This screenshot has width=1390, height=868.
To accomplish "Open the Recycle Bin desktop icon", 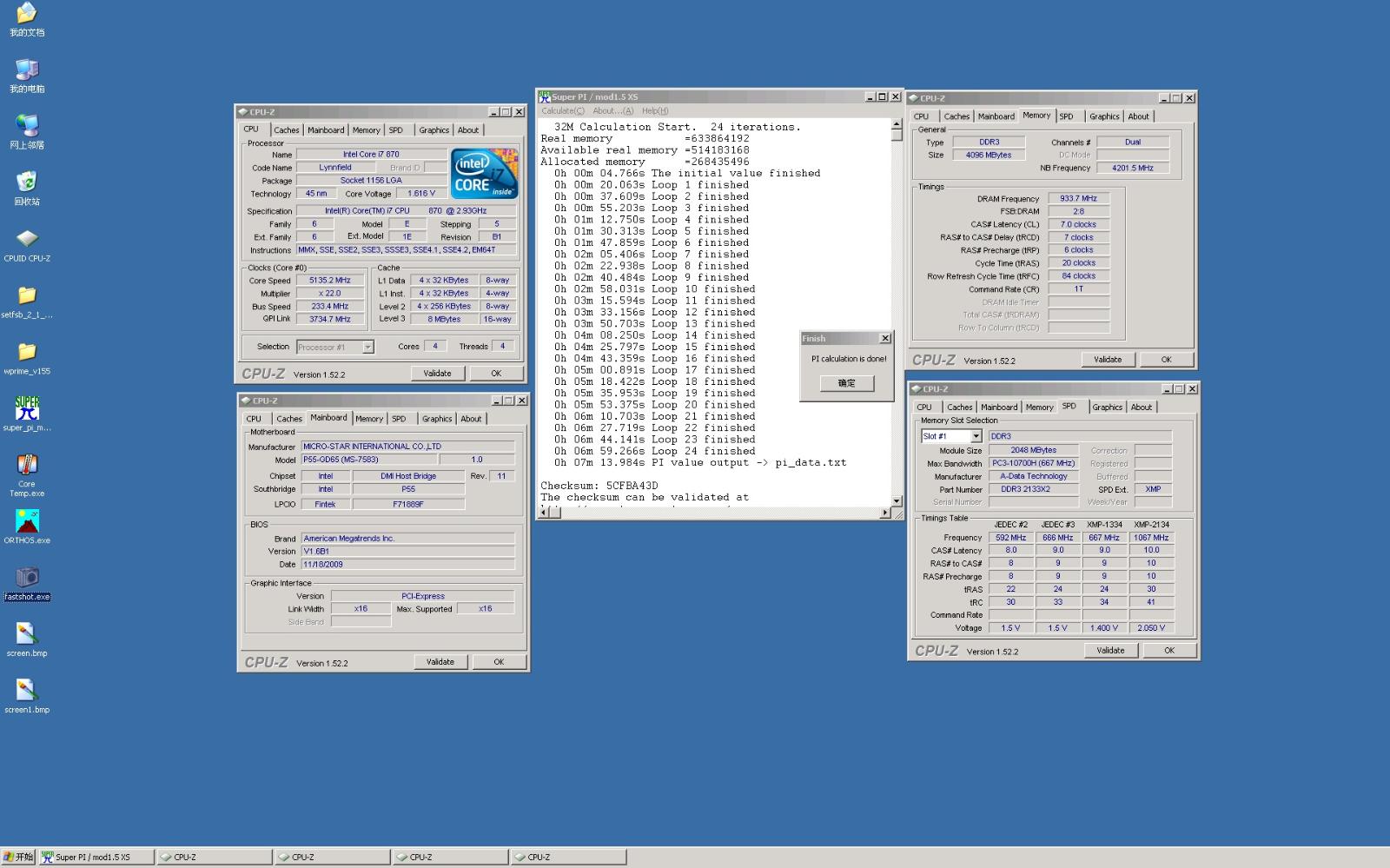I will click(27, 188).
